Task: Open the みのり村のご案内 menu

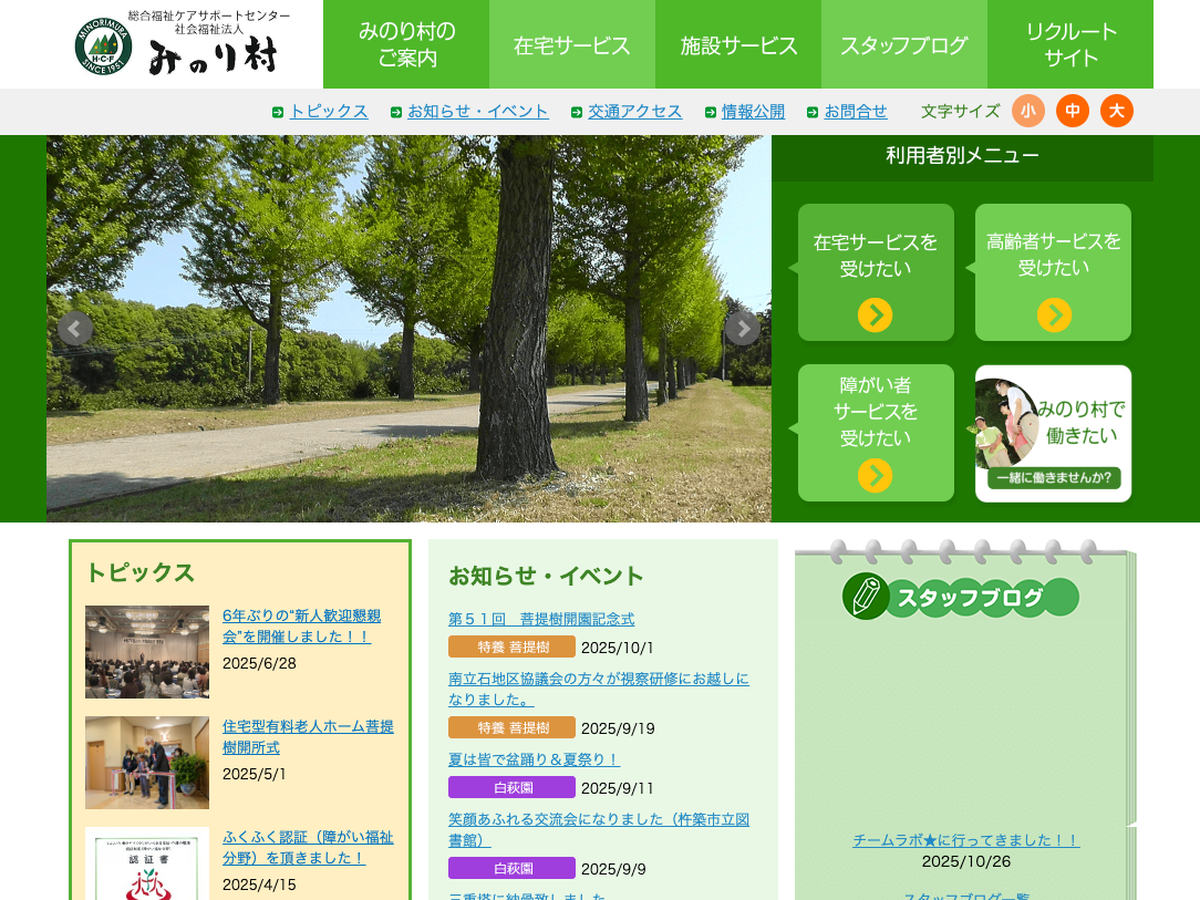Action: tap(406, 45)
